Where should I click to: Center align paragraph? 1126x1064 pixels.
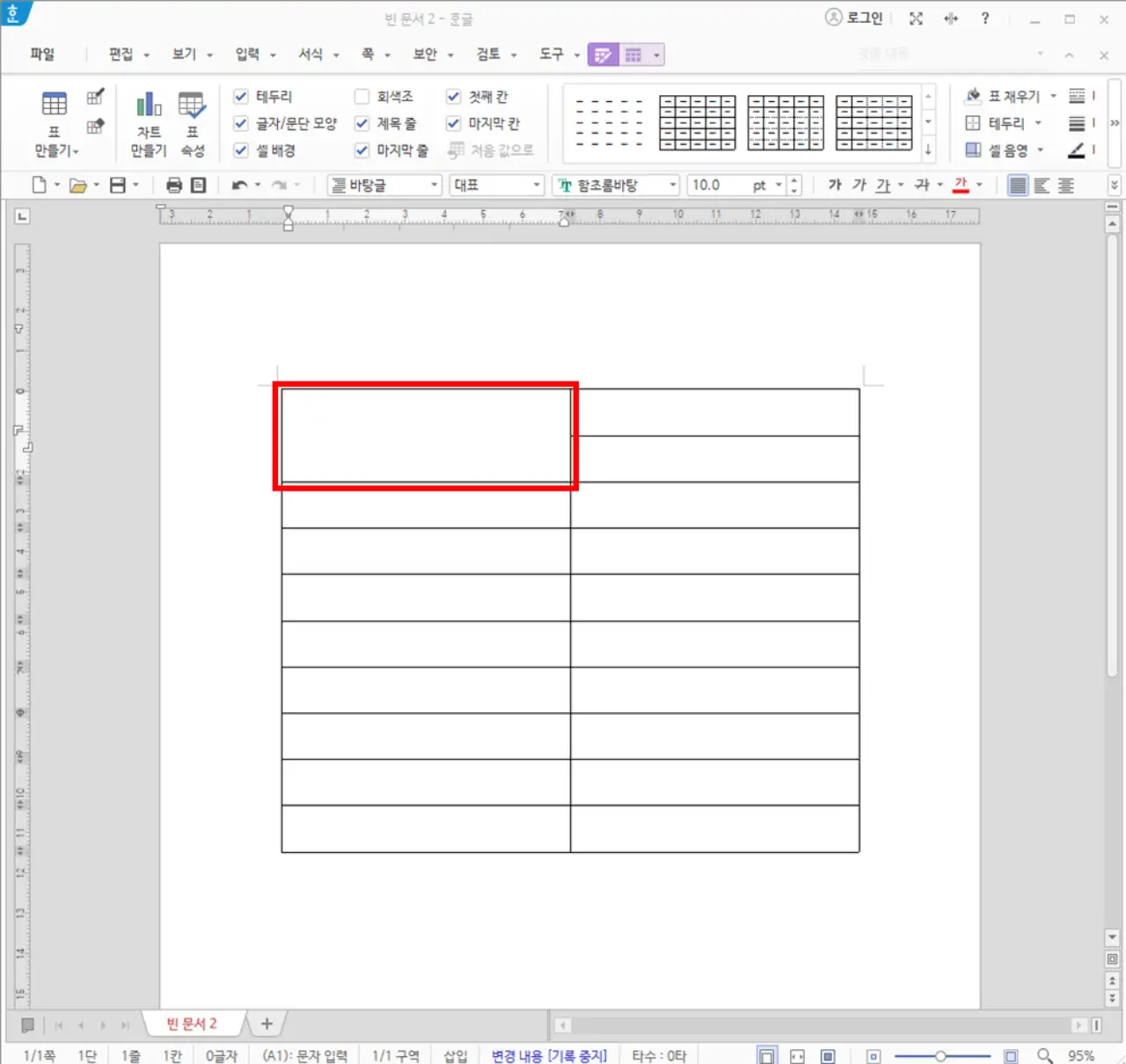(1066, 185)
